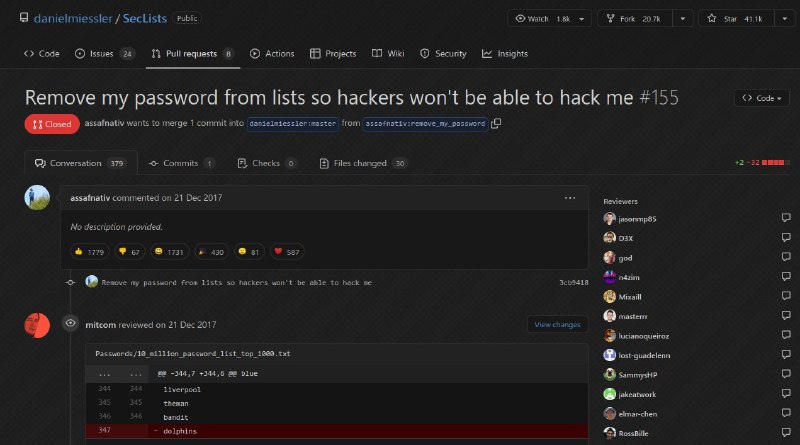The image size is (800, 445).
Task: Open the comment options three-dot menu
Action: [x=570, y=198]
